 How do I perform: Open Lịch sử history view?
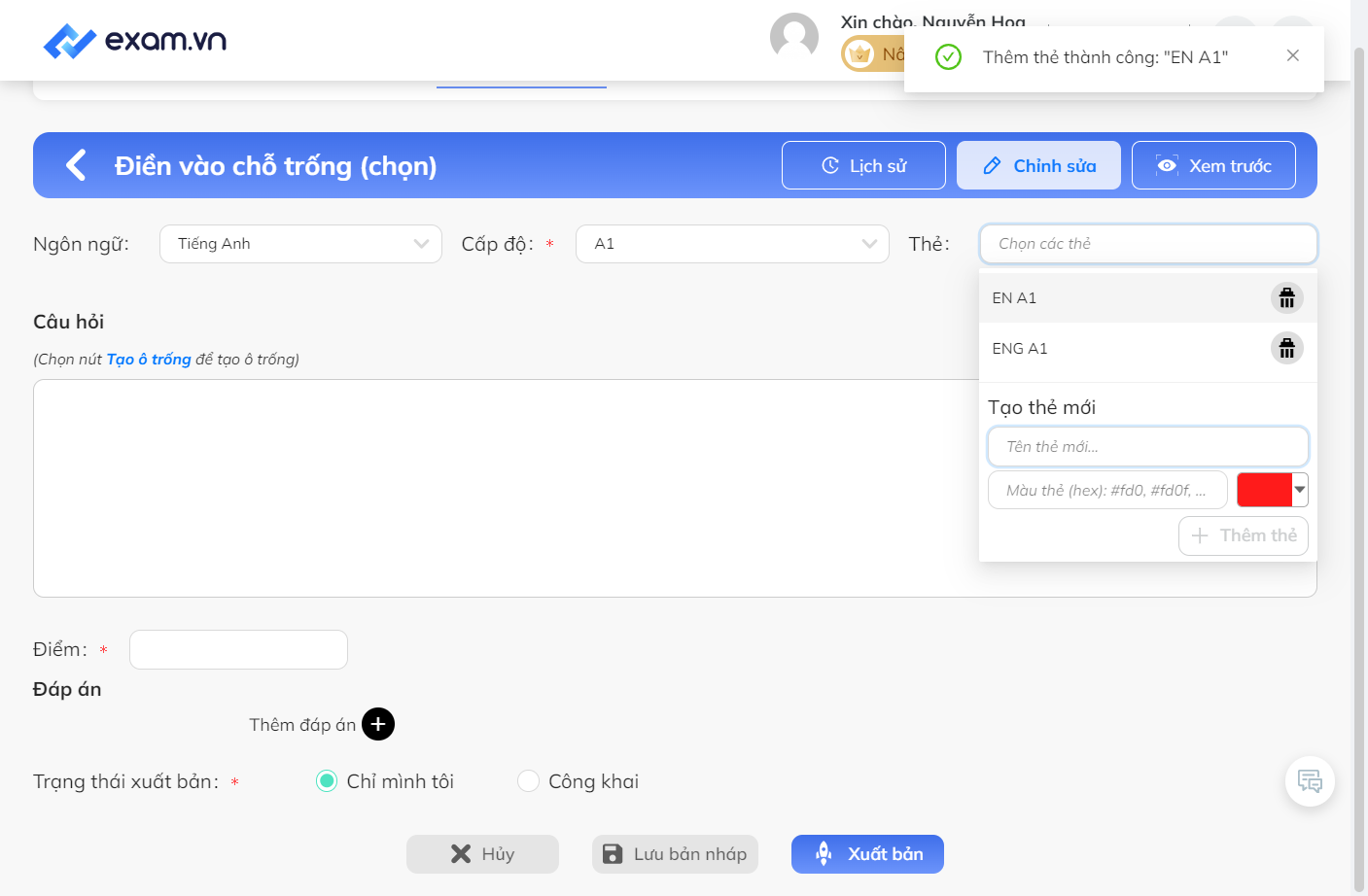point(863,165)
